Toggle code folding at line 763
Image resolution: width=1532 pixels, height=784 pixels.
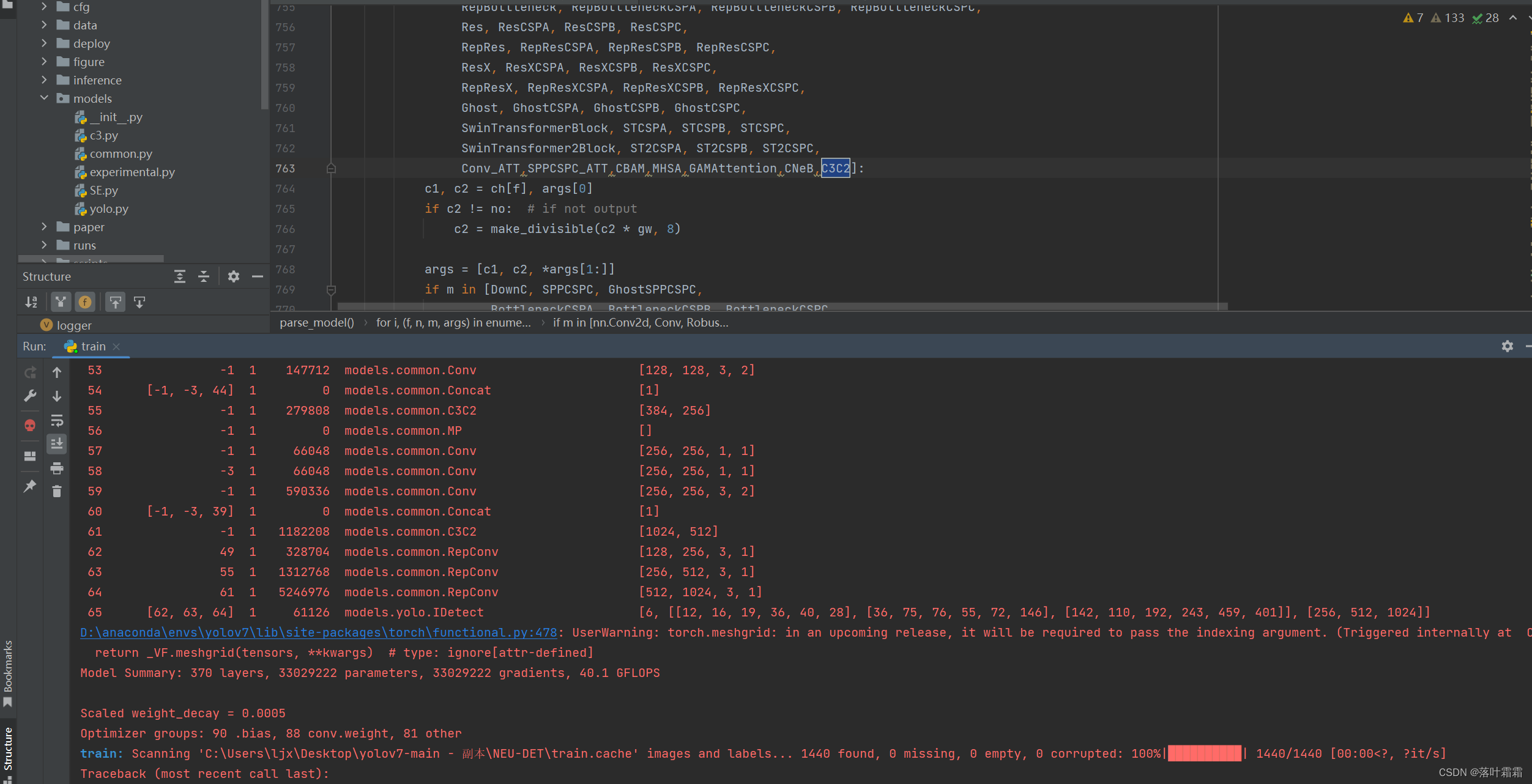click(331, 168)
